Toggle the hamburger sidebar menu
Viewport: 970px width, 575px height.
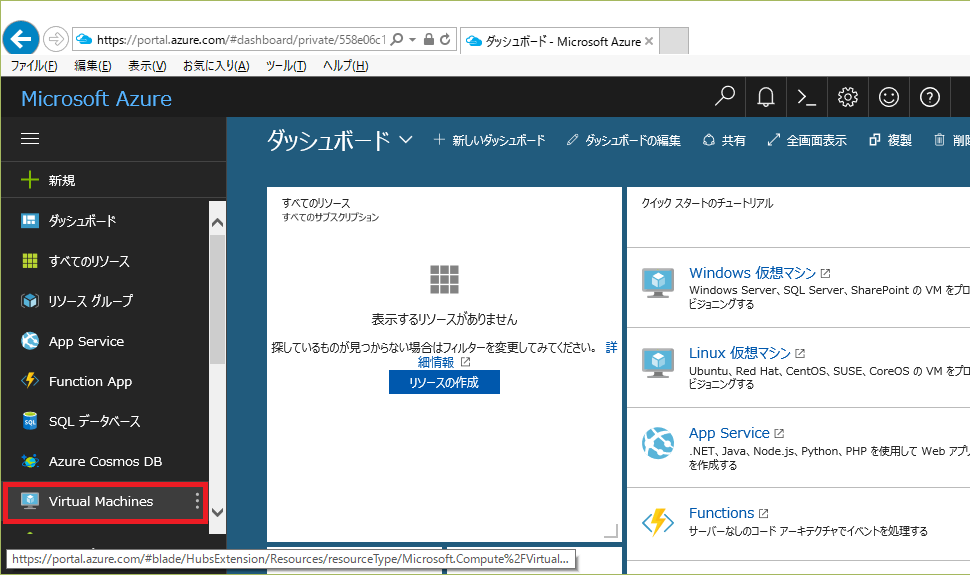coord(30,139)
